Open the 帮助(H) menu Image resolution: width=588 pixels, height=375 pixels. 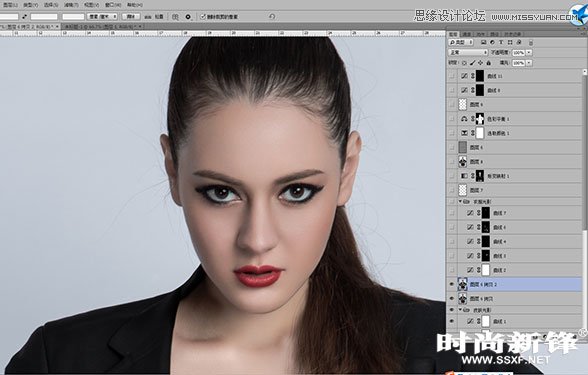click(x=135, y=5)
